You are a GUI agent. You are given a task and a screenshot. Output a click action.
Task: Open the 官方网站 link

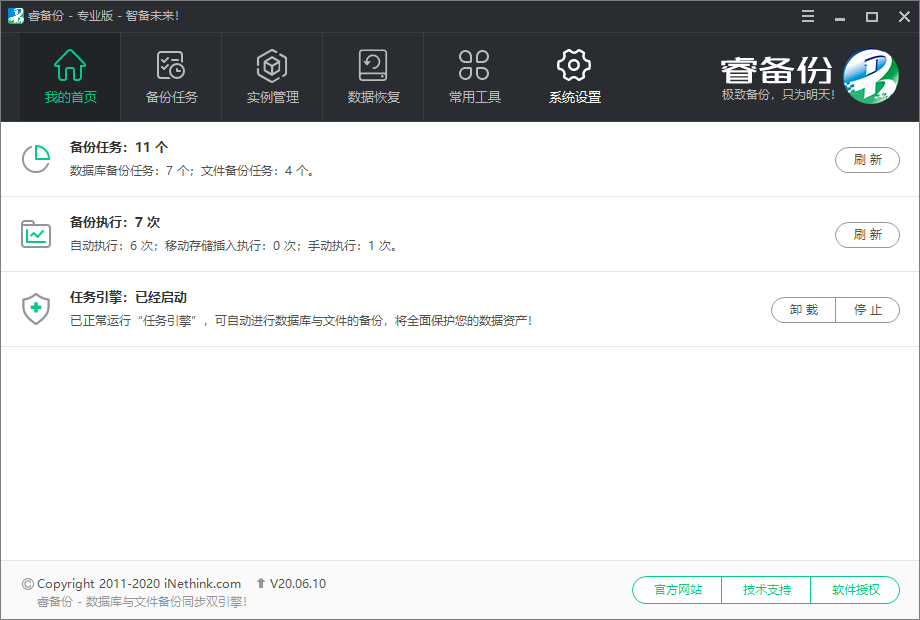[677, 589]
